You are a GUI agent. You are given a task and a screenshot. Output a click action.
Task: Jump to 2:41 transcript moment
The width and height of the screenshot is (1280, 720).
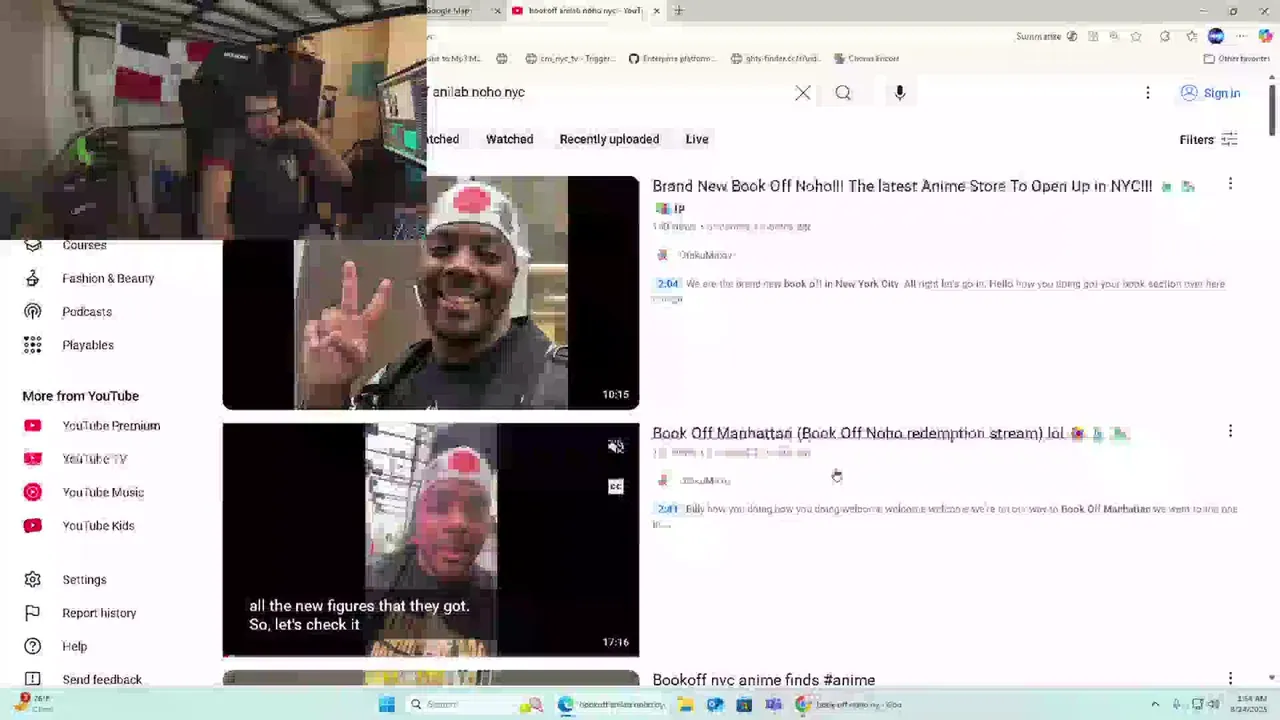(x=668, y=509)
